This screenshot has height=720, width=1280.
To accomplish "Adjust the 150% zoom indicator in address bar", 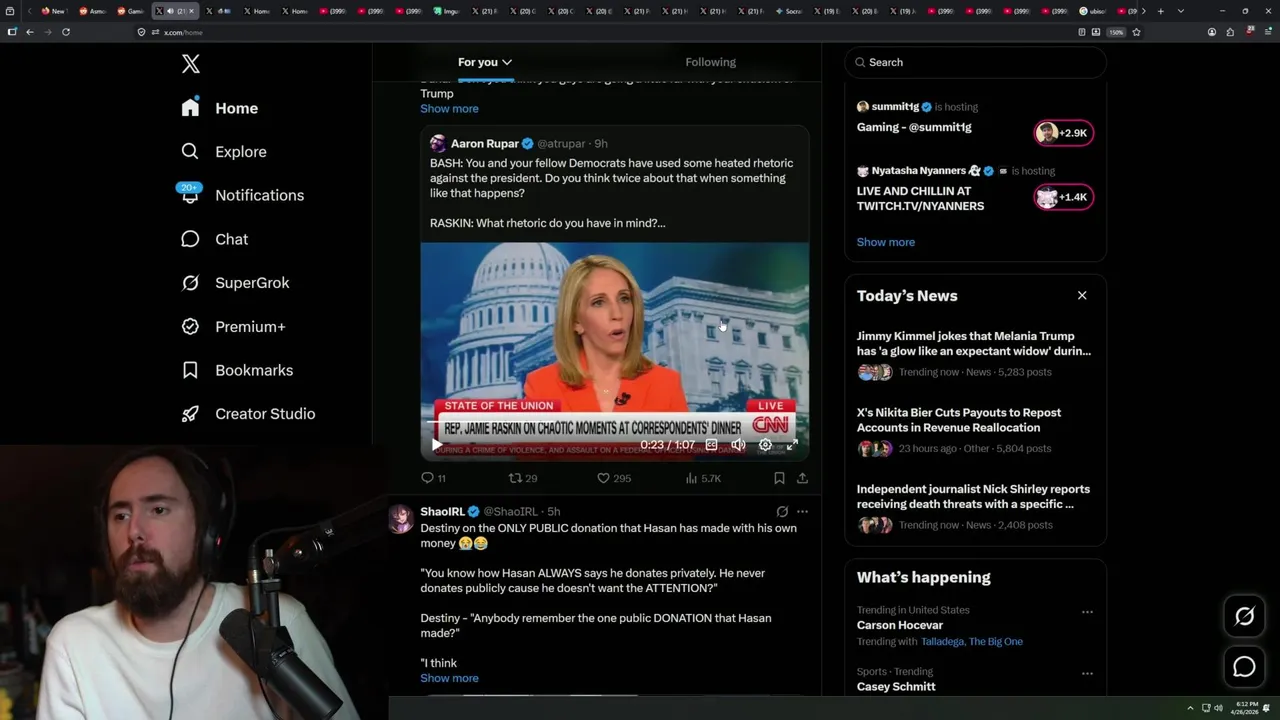I will [1116, 32].
